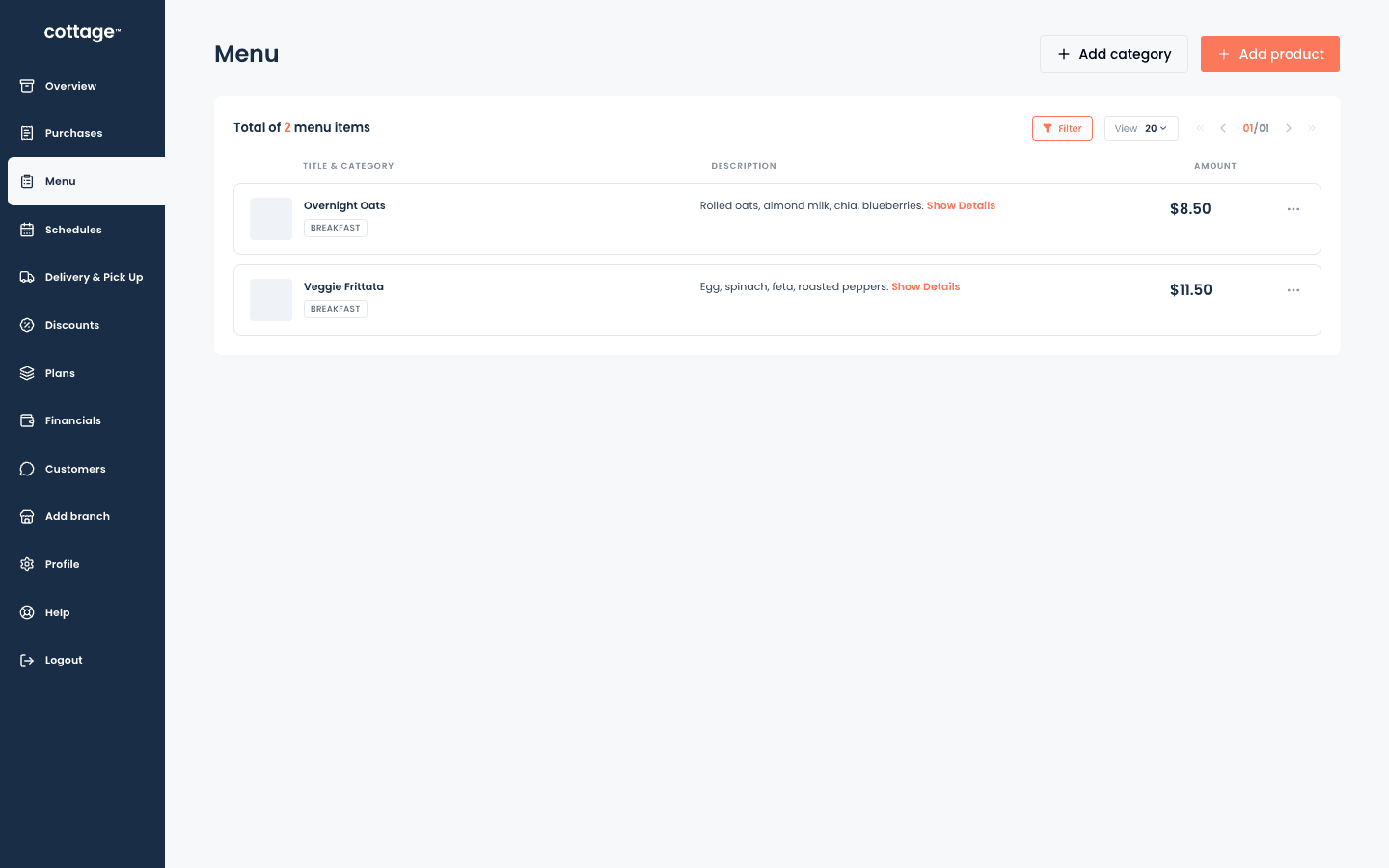Click the cottage logo
Viewport: 1389px width, 868px height.
click(x=82, y=33)
